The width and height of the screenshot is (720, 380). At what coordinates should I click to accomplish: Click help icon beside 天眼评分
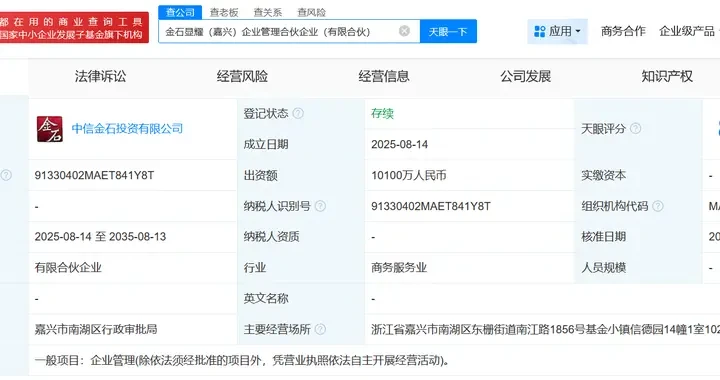coord(636,129)
